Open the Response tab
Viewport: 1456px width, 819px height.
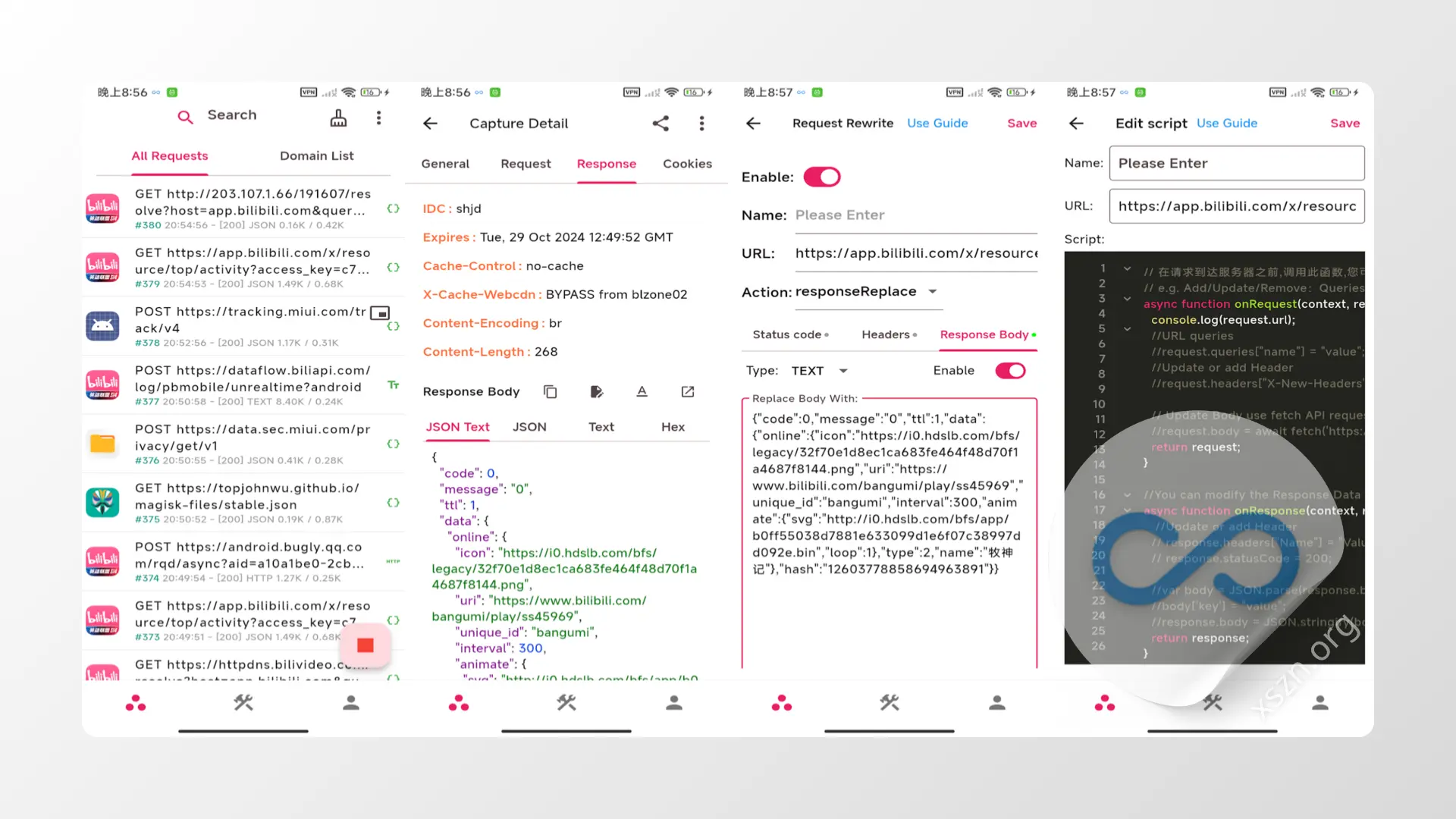pos(607,164)
